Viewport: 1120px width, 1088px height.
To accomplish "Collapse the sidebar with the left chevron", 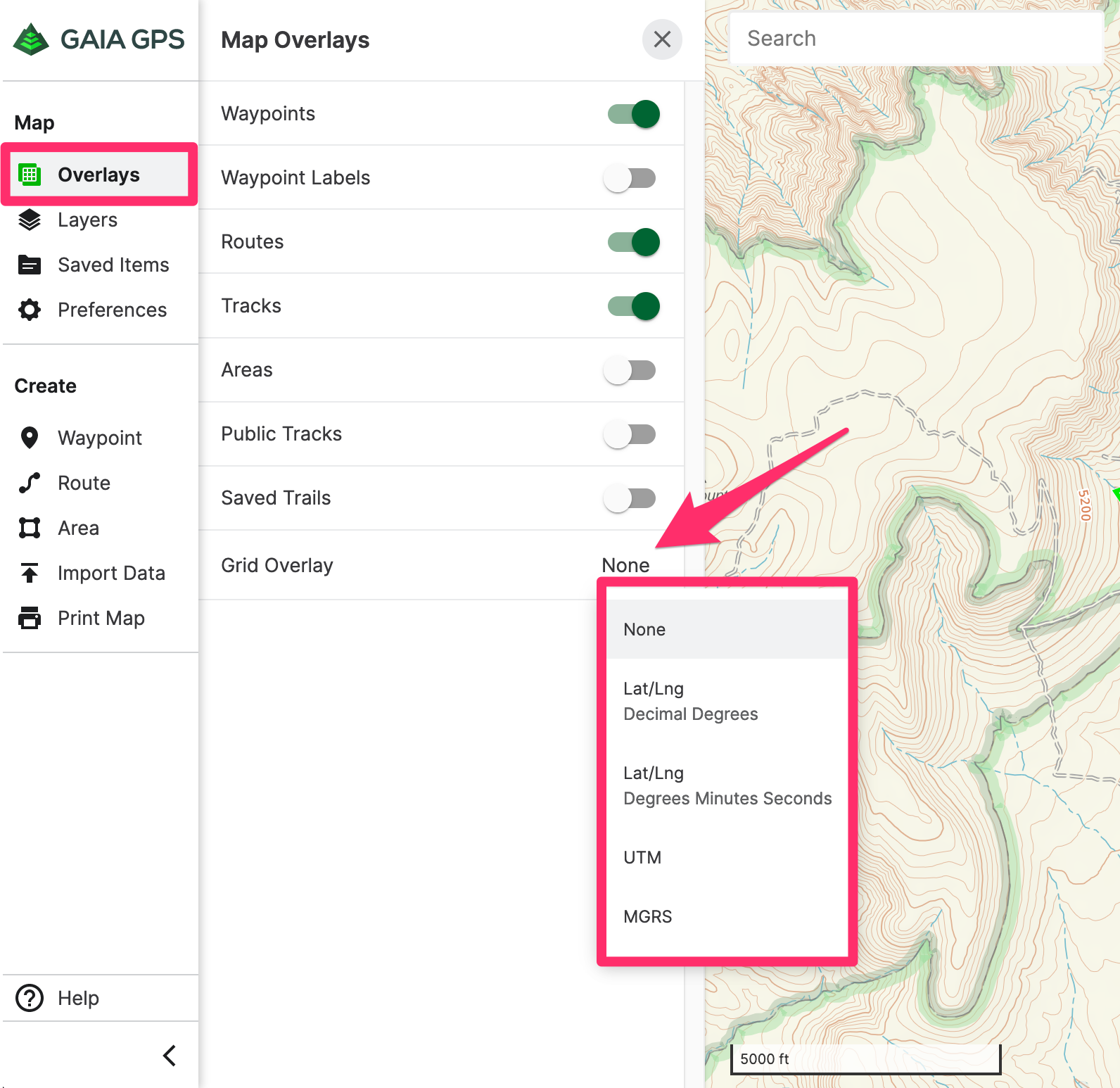I will coord(170,1055).
